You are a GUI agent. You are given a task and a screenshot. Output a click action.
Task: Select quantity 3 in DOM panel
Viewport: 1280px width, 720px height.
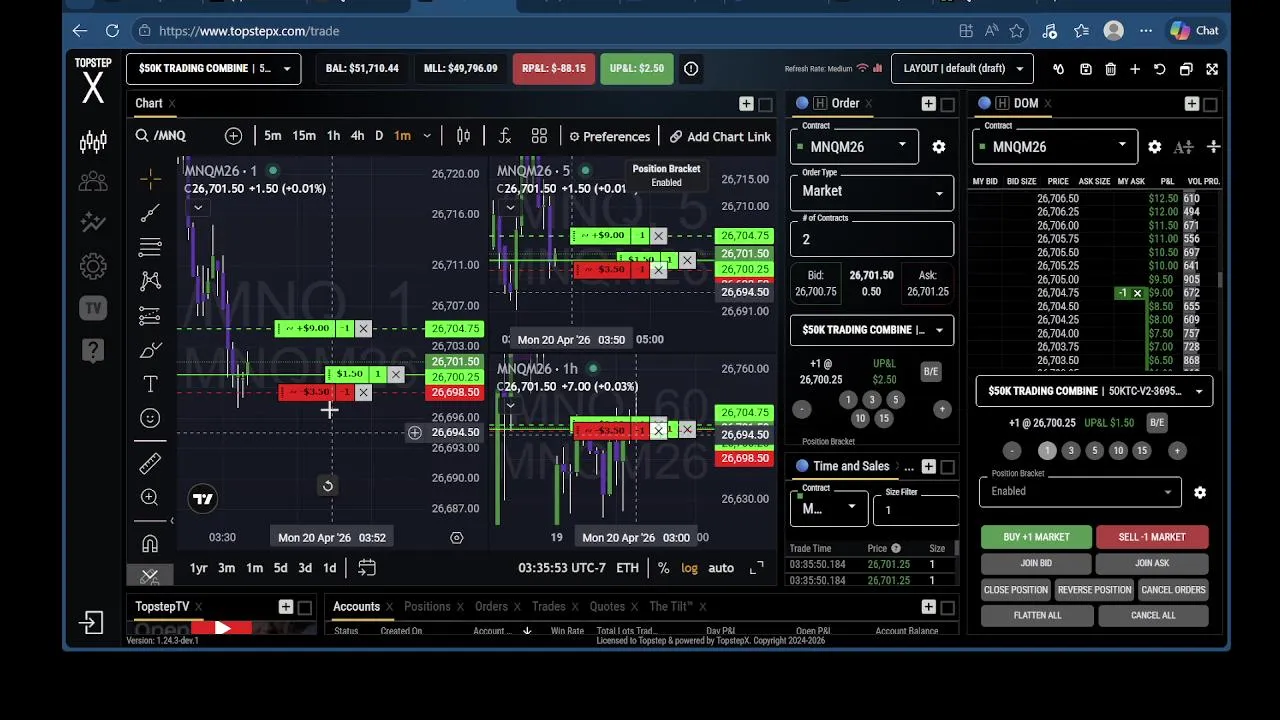pos(1071,451)
